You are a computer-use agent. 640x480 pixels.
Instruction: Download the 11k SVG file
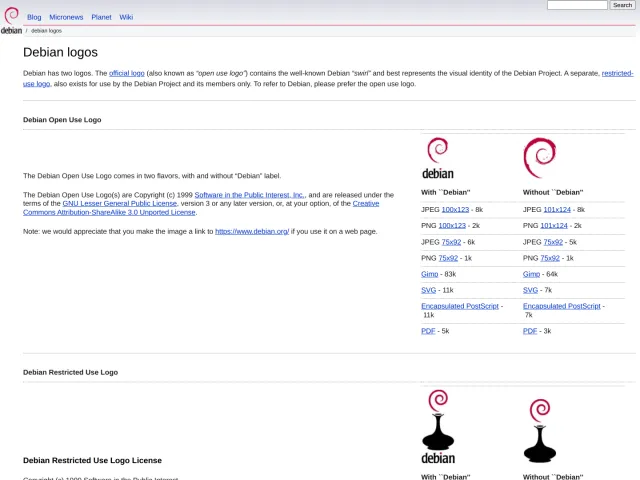coord(429,290)
